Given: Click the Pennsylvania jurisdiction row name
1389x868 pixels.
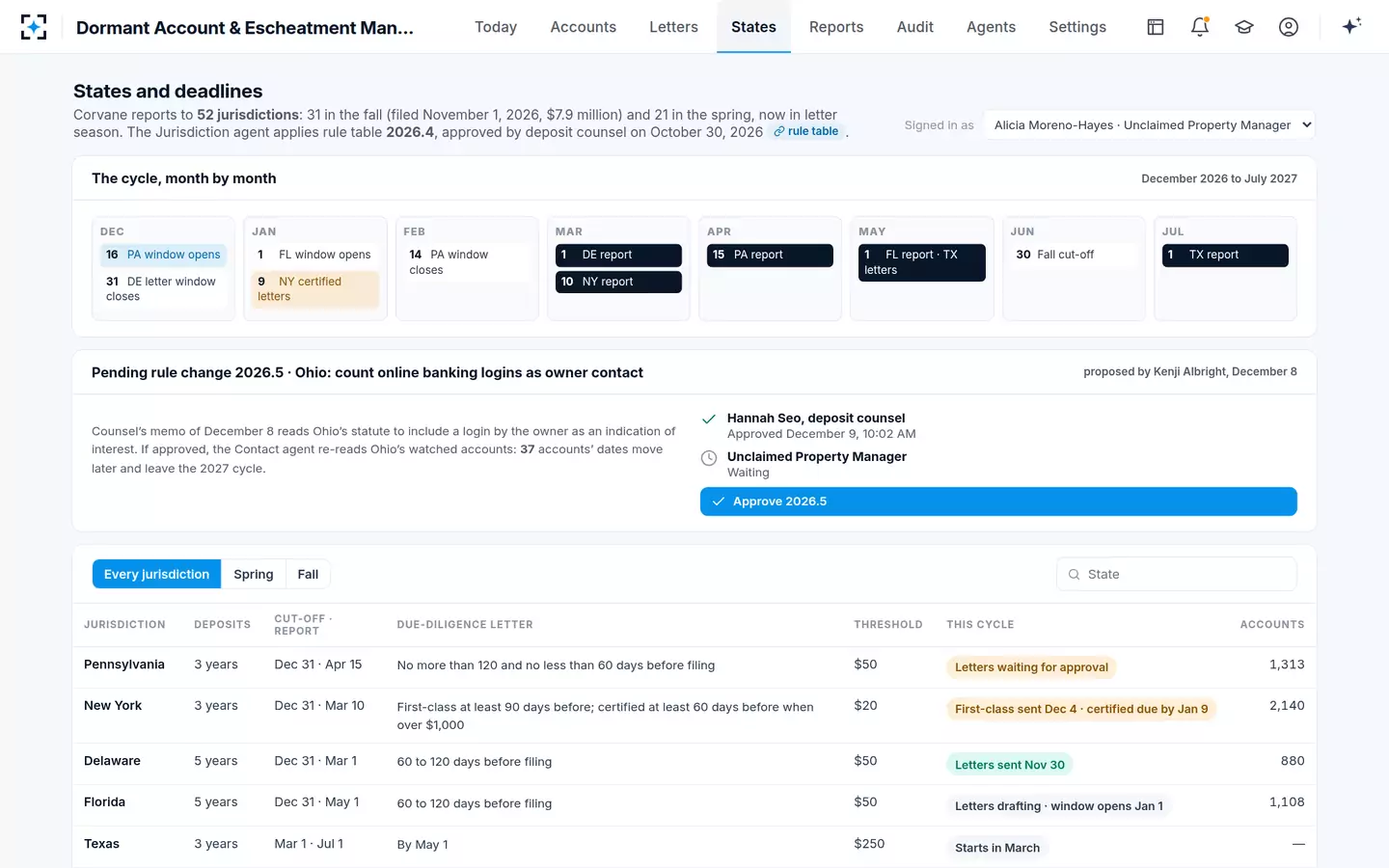Looking at the screenshot, I should click(x=124, y=665).
